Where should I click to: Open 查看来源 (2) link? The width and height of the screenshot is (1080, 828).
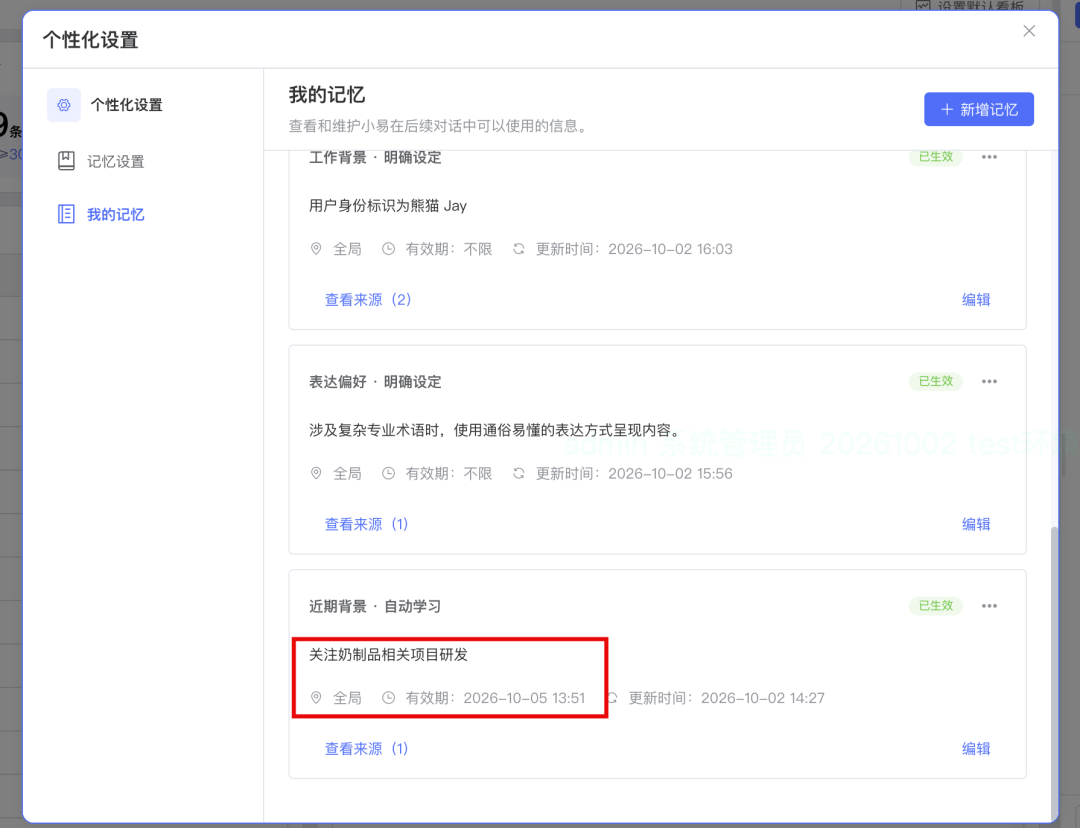click(x=368, y=300)
